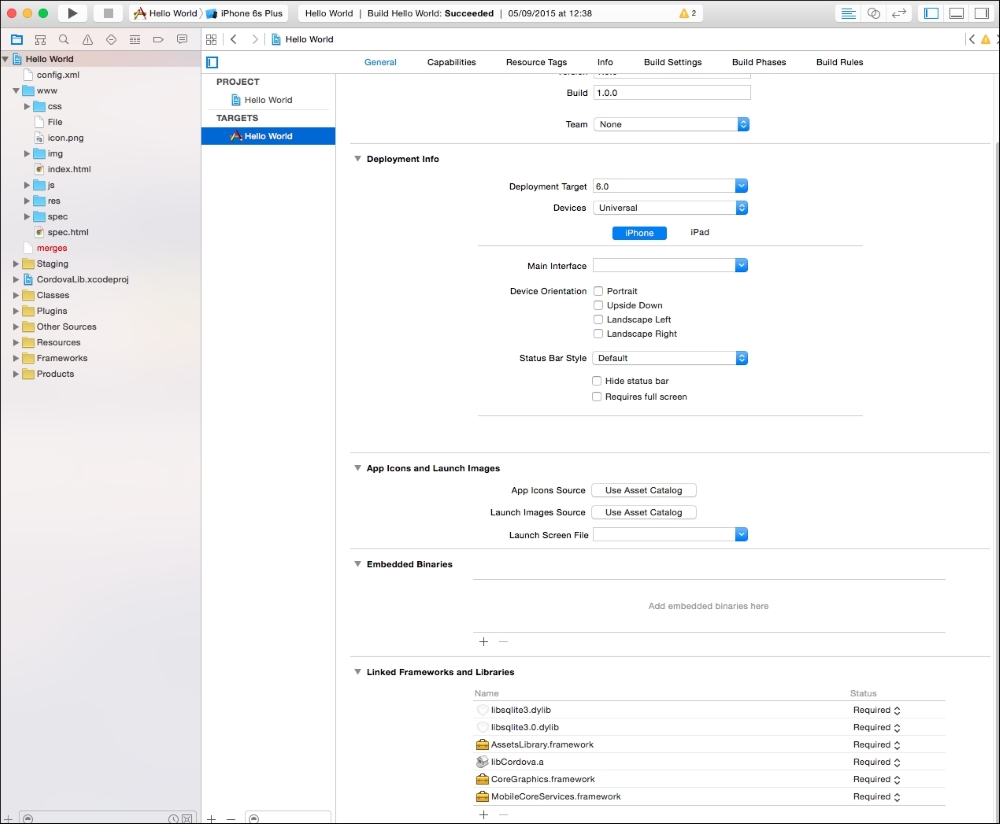Show the standard editor
The height and width of the screenshot is (824, 1000).
point(848,13)
